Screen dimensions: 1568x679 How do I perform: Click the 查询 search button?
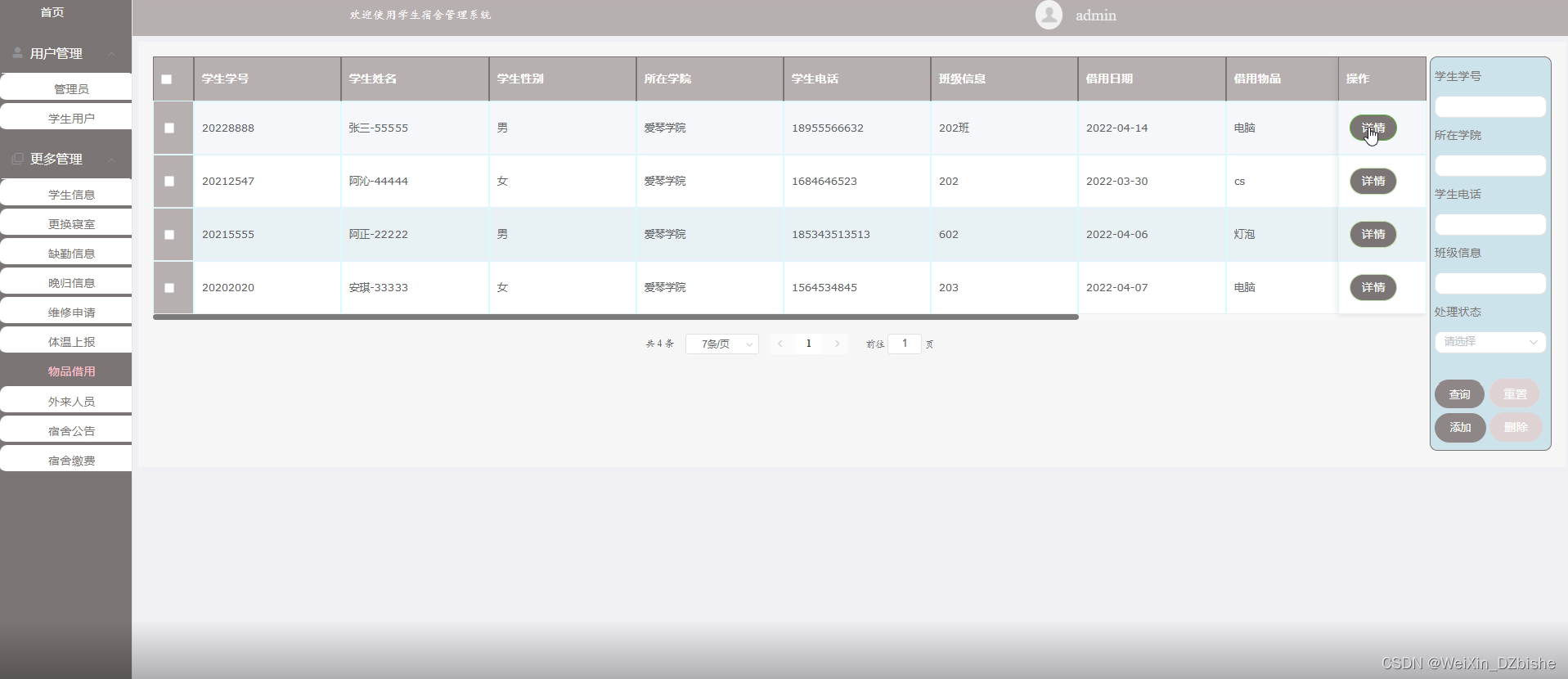click(1459, 394)
